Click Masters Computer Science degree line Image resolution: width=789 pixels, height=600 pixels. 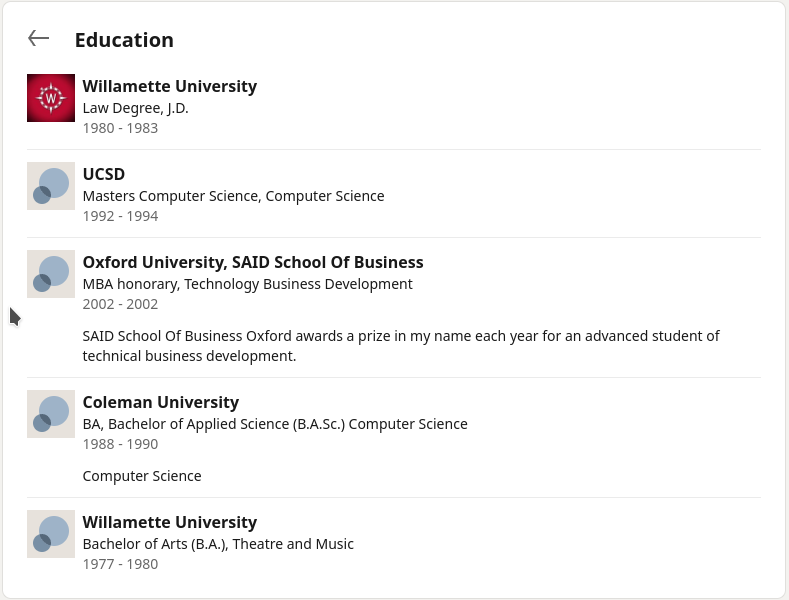tap(233, 196)
